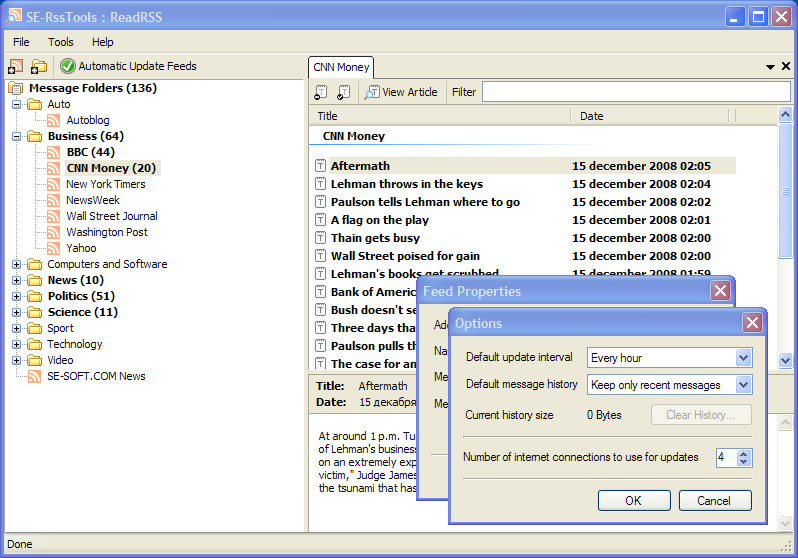Click the mark all read checkmark icon

point(344,92)
